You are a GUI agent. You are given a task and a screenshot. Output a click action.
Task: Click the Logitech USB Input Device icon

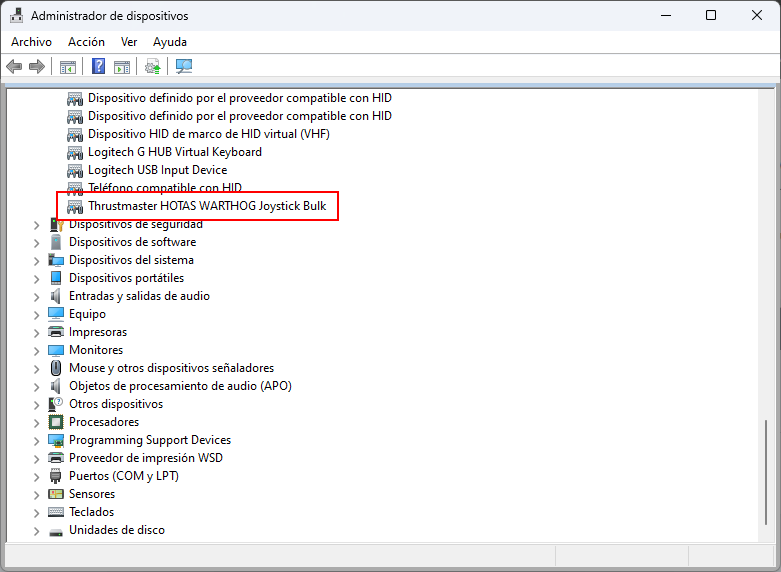pos(75,170)
